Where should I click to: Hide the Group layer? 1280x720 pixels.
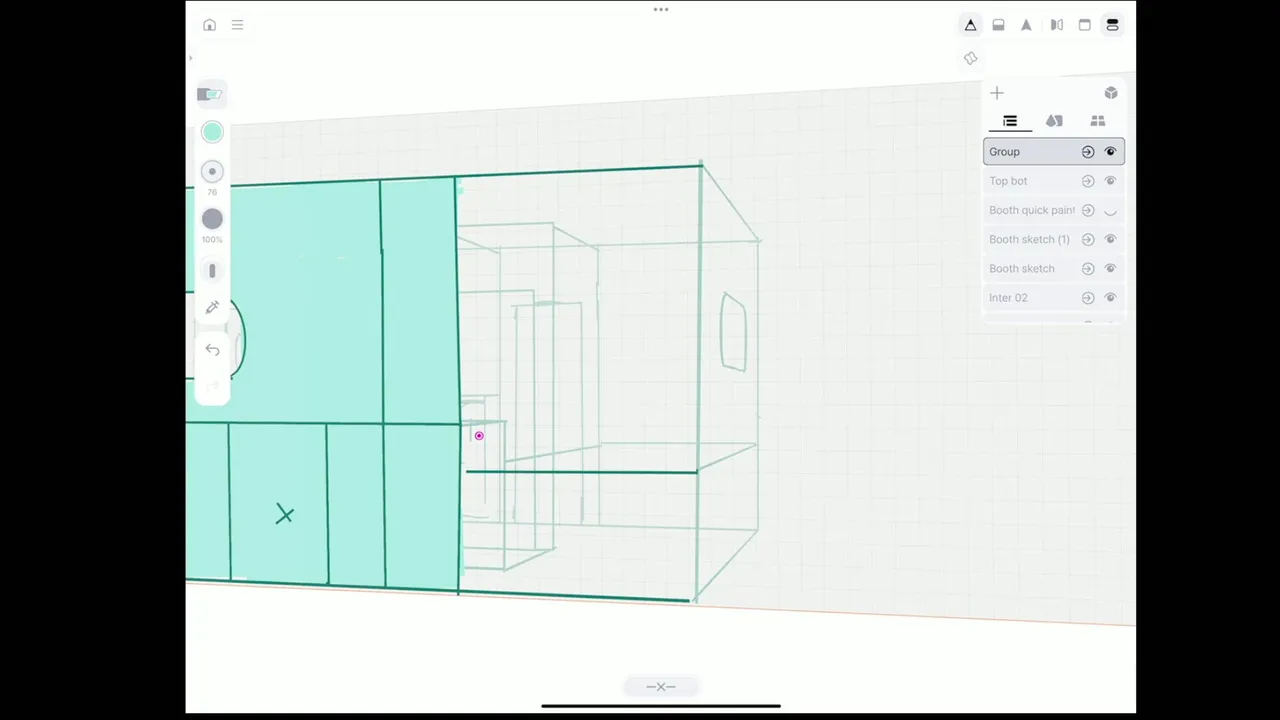[1110, 152]
